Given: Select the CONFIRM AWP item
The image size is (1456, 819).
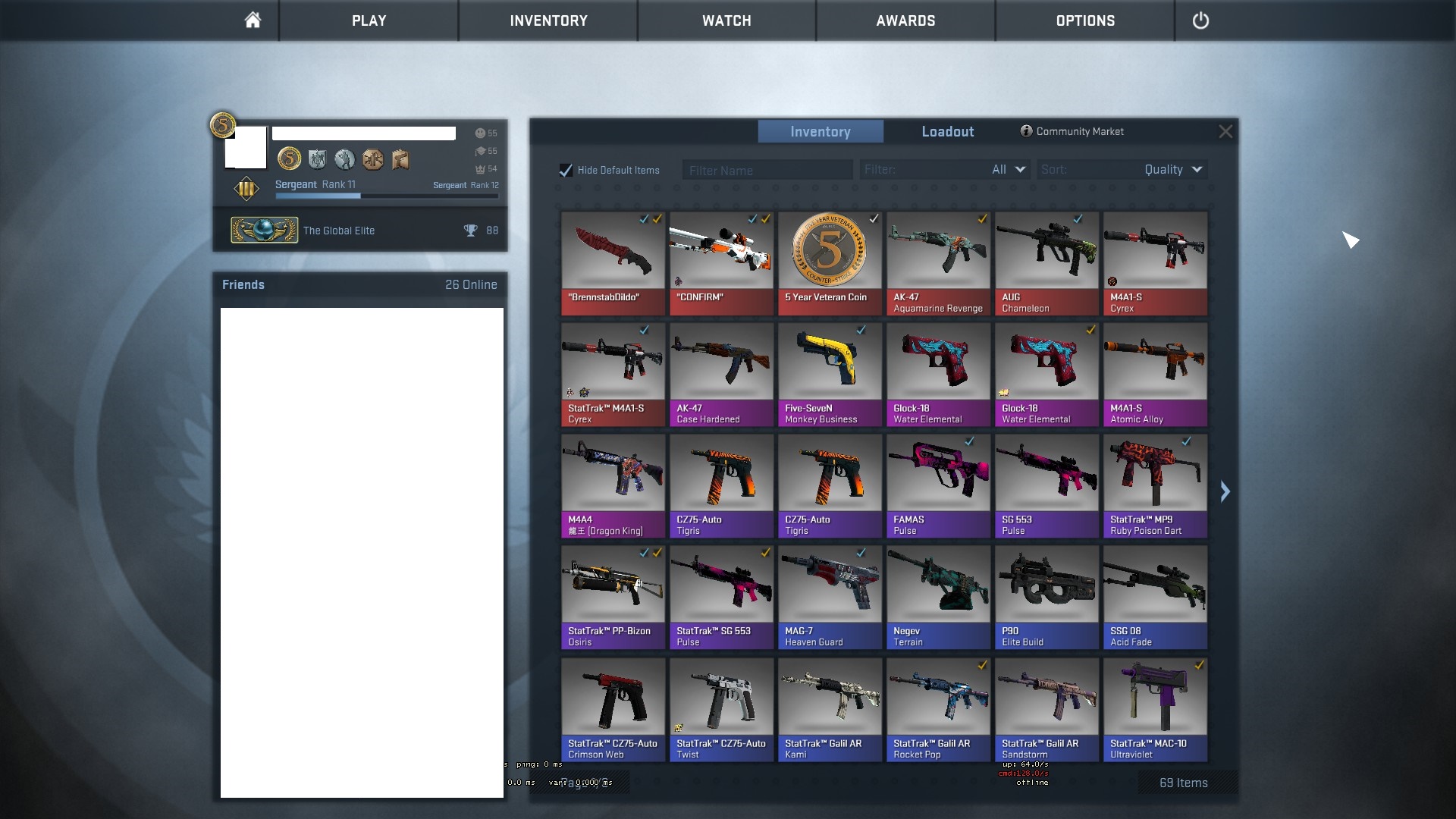Looking at the screenshot, I should tap(721, 263).
